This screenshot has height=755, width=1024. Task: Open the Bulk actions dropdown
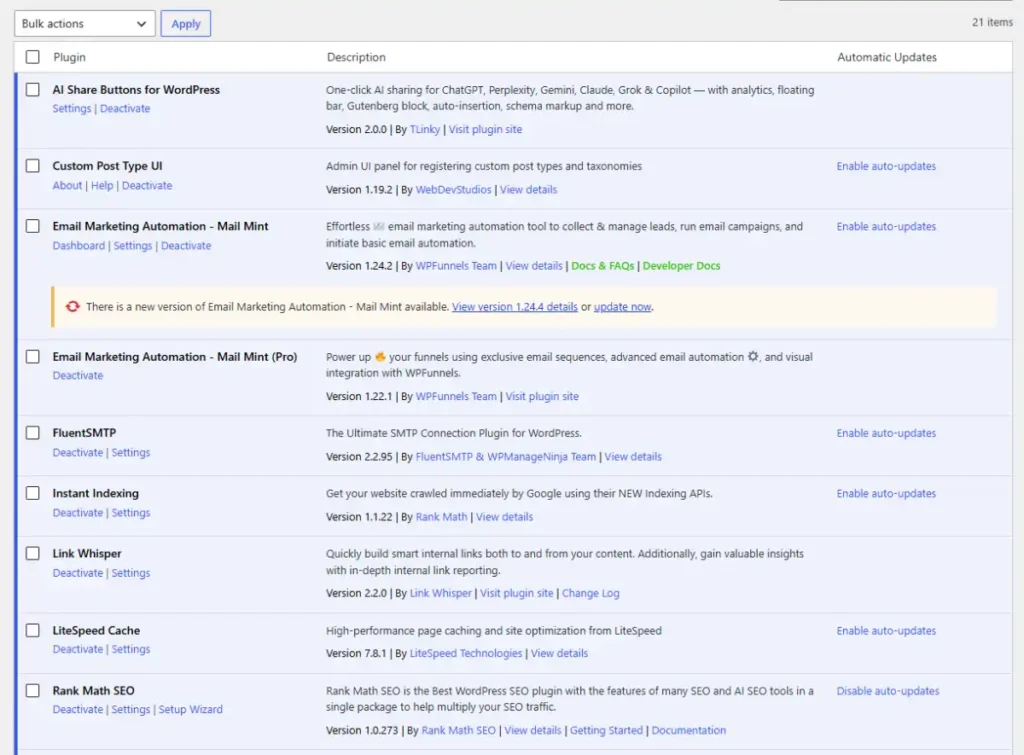tap(84, 24)
